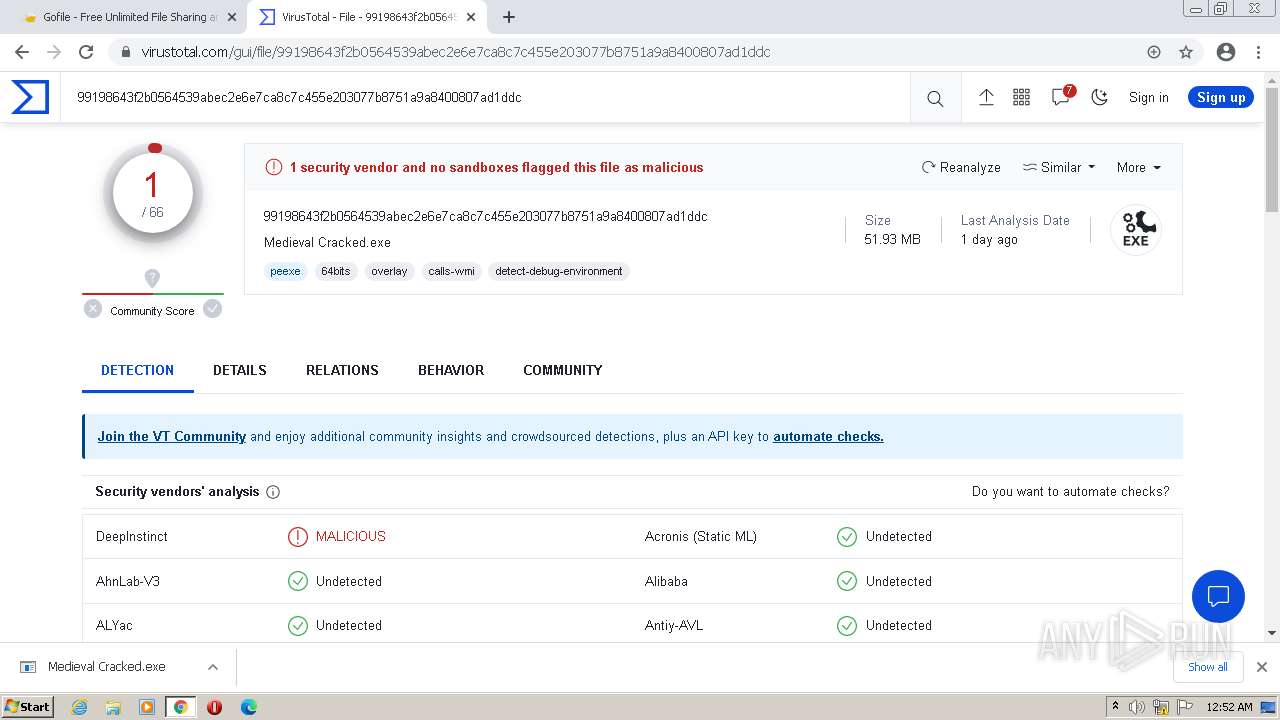
Task: Click Security vendors' analysis info icon
Action: (x=273, y=492)
